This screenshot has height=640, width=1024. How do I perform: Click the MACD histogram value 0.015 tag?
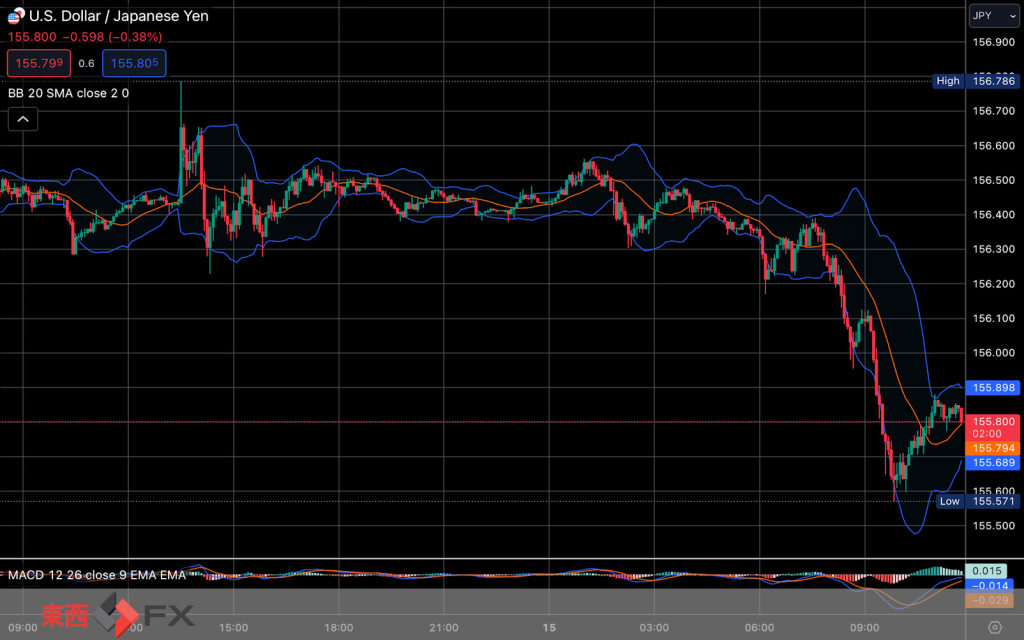(x=986, y=570)
